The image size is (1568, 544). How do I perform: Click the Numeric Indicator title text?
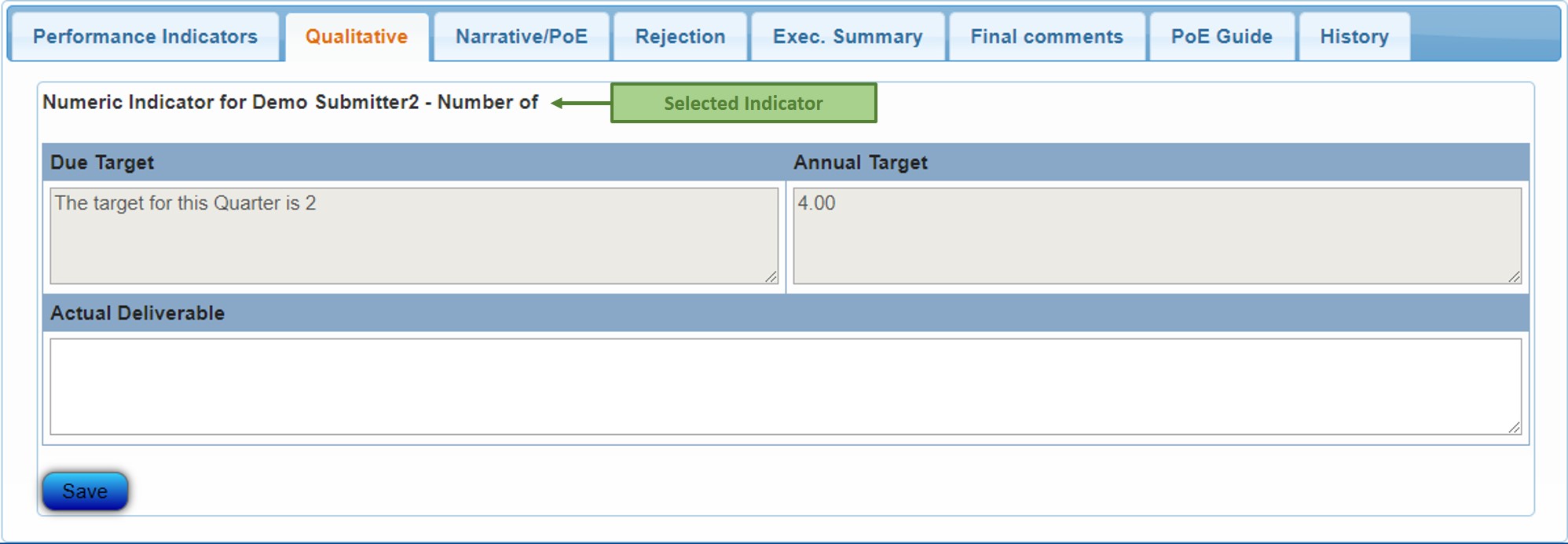290,102
